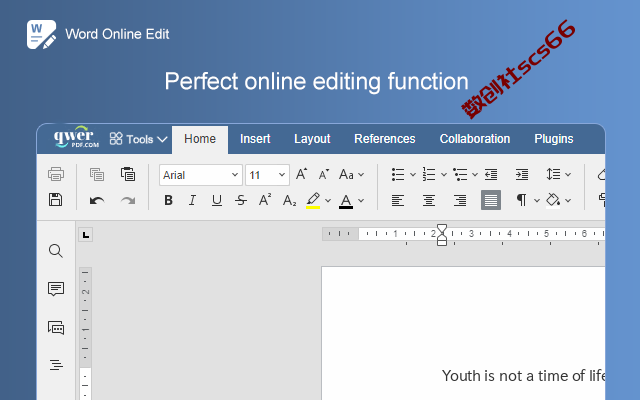The image size is (640, 400).
Task: Open line spacing dropdown arrow
Action: pos(568,175)
